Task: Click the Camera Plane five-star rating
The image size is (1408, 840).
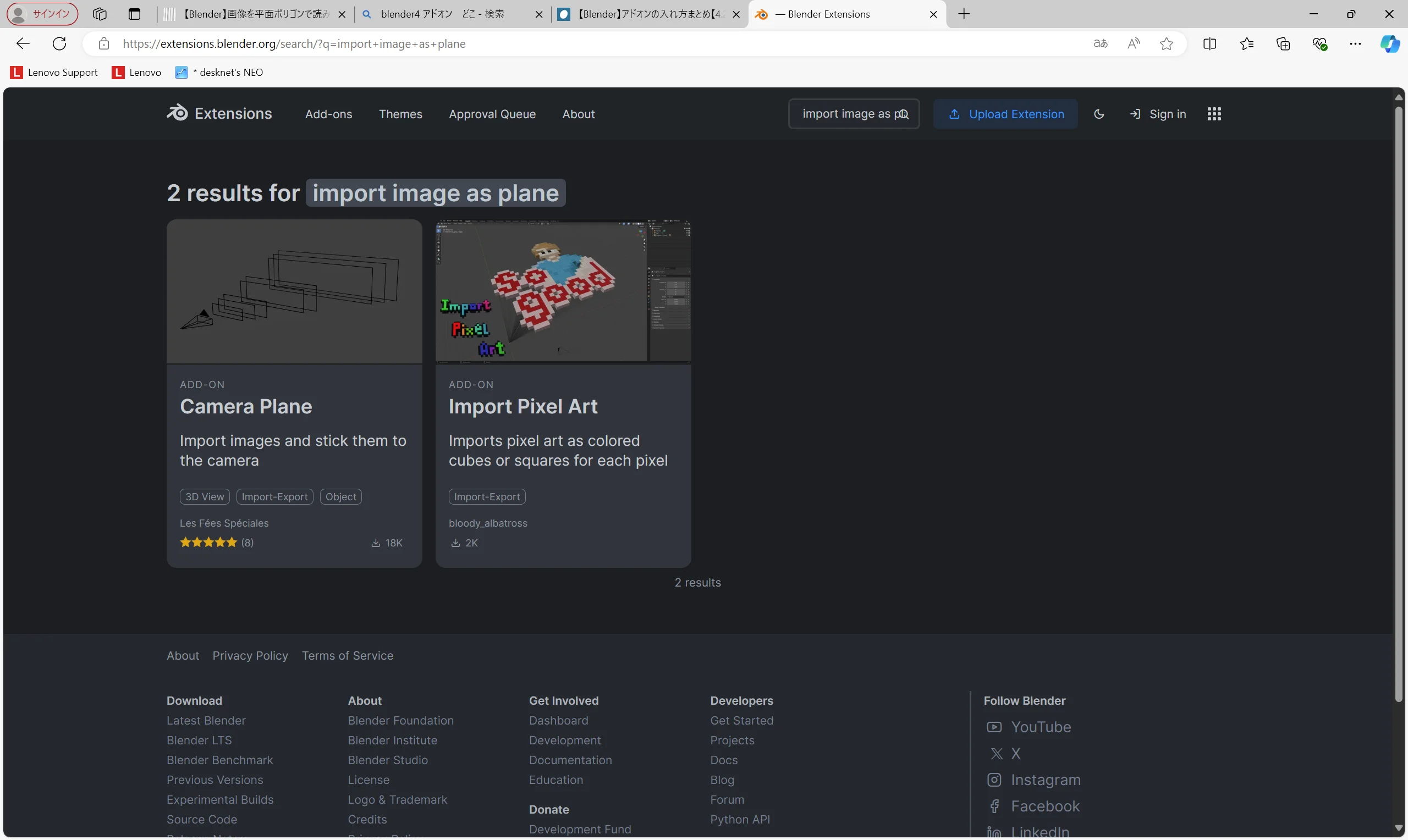Action: click(x=208, y=542)
